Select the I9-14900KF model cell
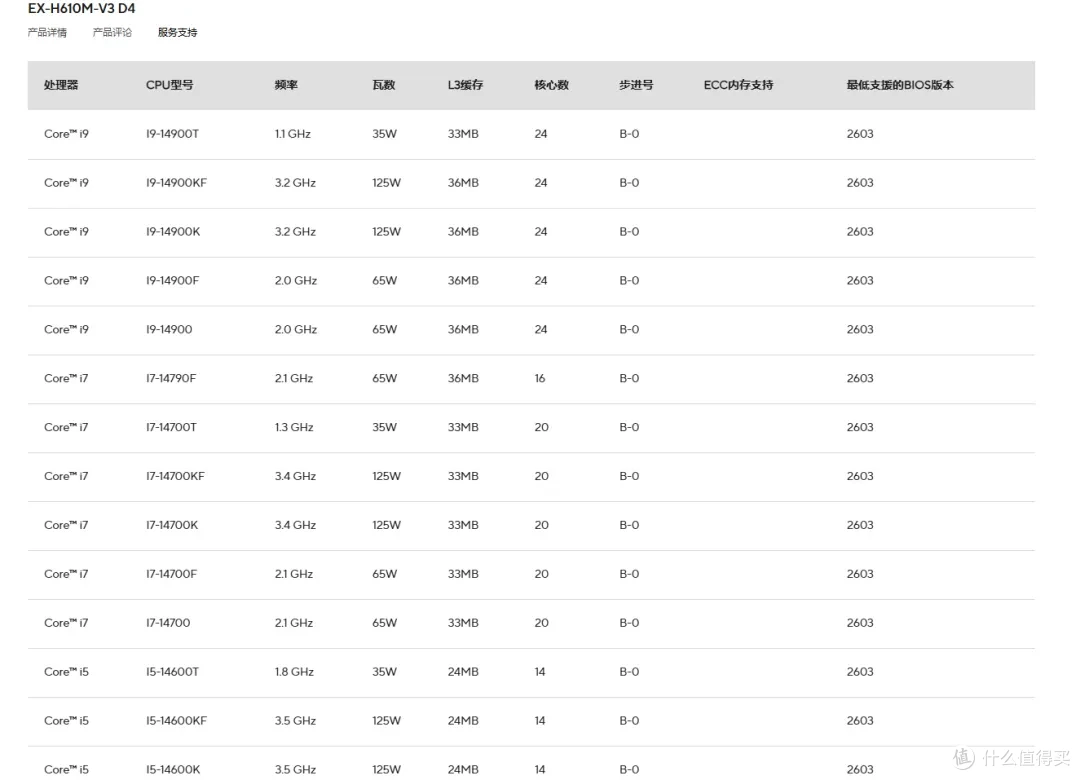The height and width of the screenshot is (780, 1080). [x=176, y=183]
